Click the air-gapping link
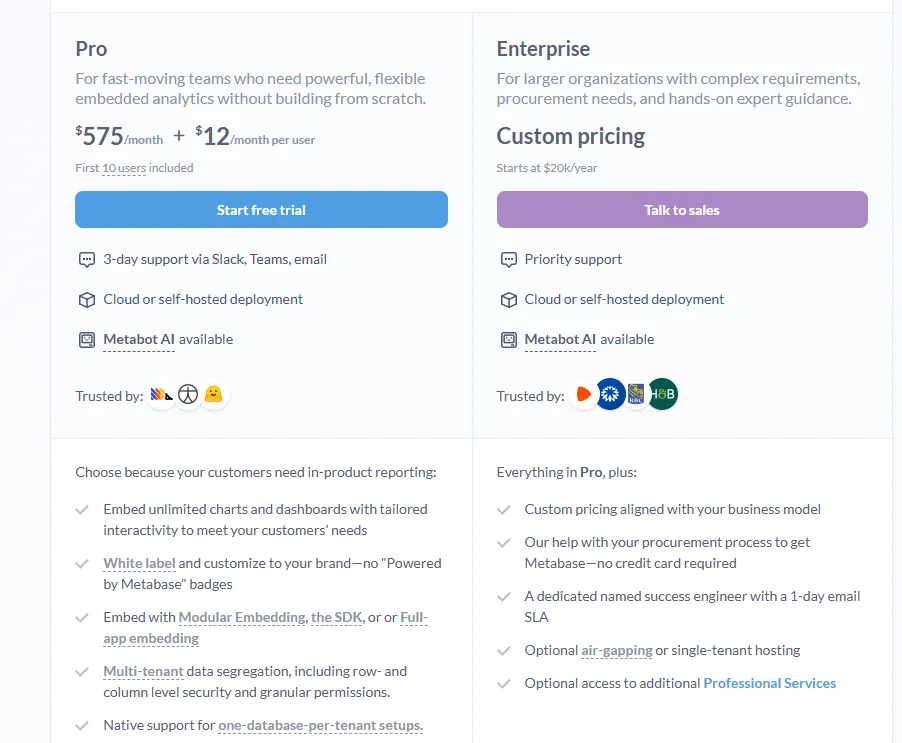This screenshot has width=902, height=743. [x=617, y=650]
